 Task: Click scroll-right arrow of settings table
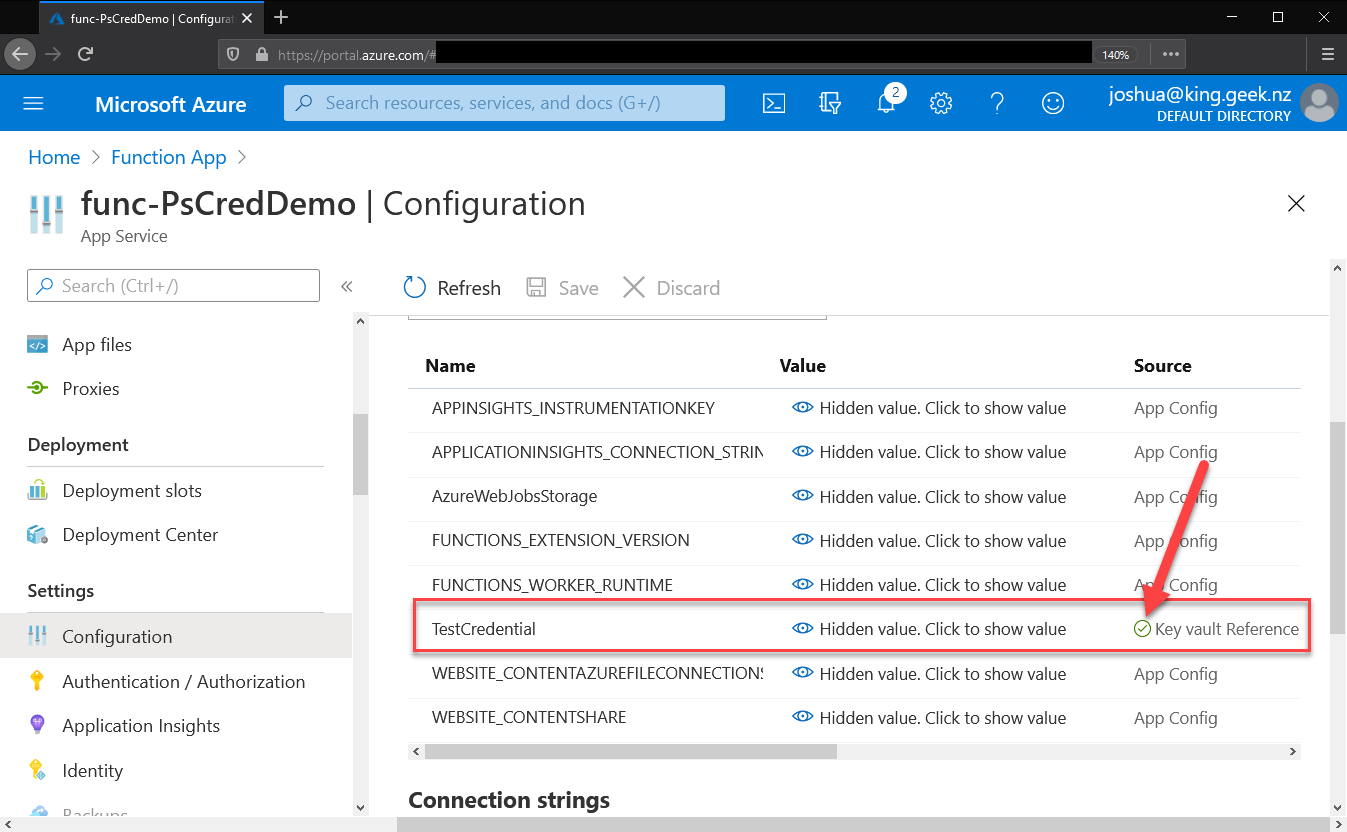tap(1292, 751)
